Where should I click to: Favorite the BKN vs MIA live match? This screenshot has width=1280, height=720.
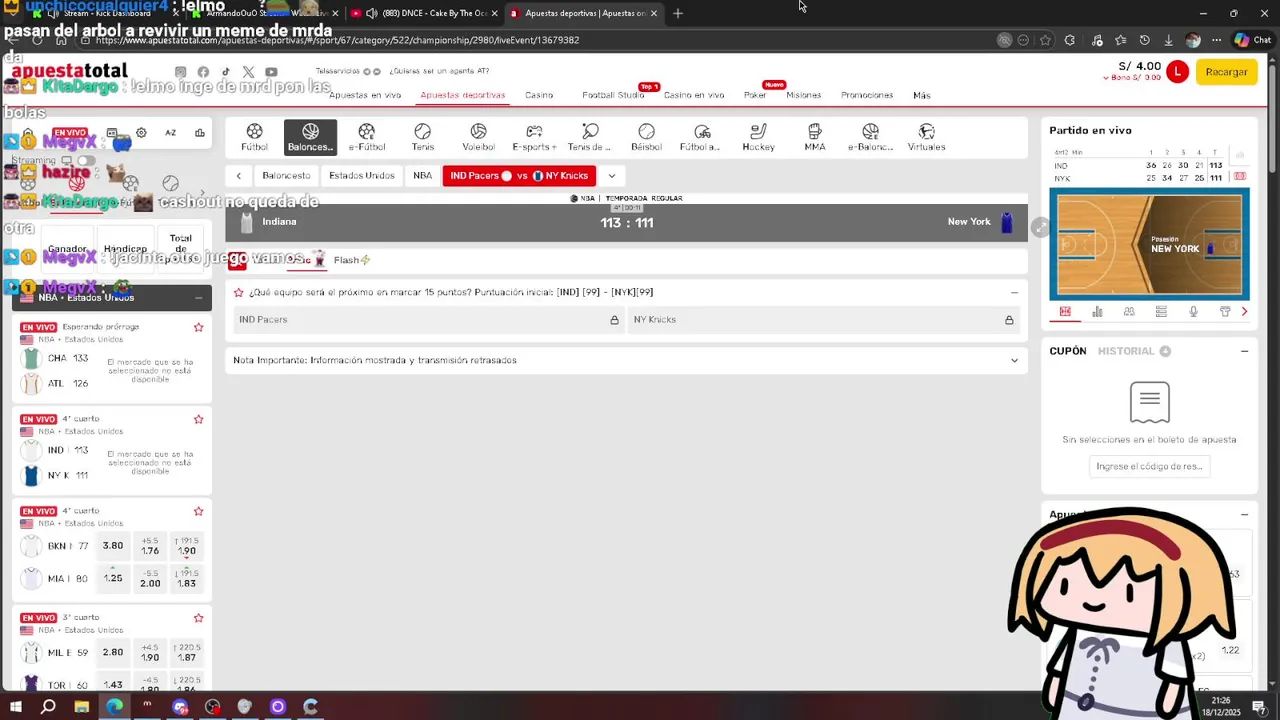198,511
